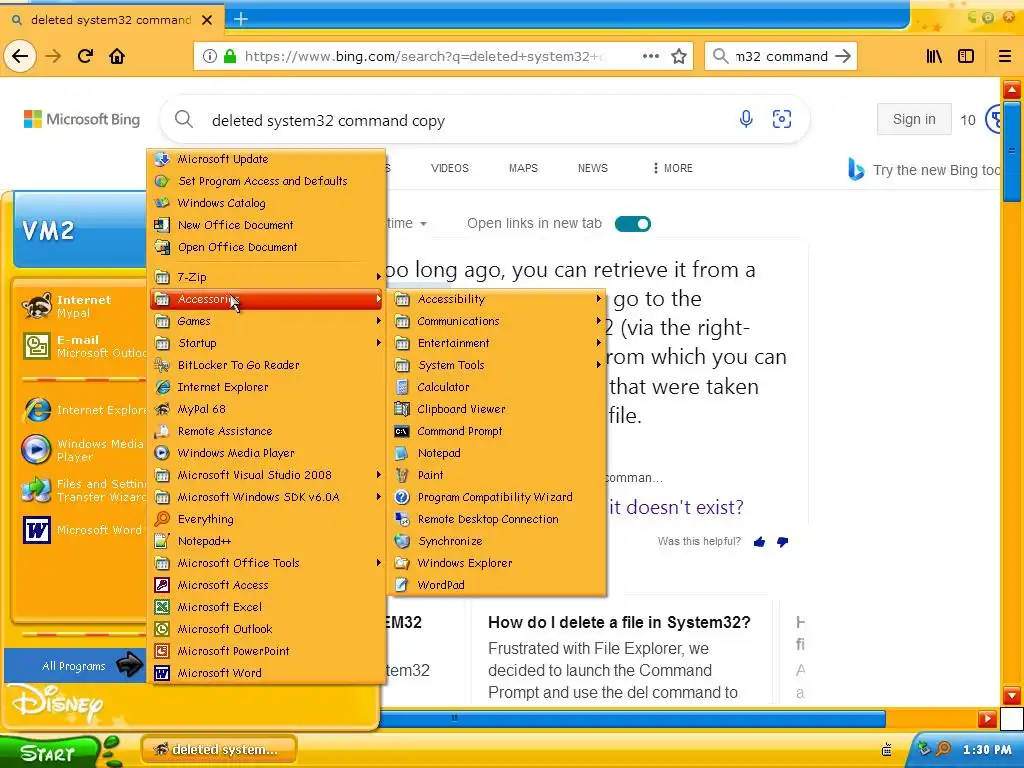Open Bing MORE menu
This screenshot has width=1024, height=768.
point(672,168)
